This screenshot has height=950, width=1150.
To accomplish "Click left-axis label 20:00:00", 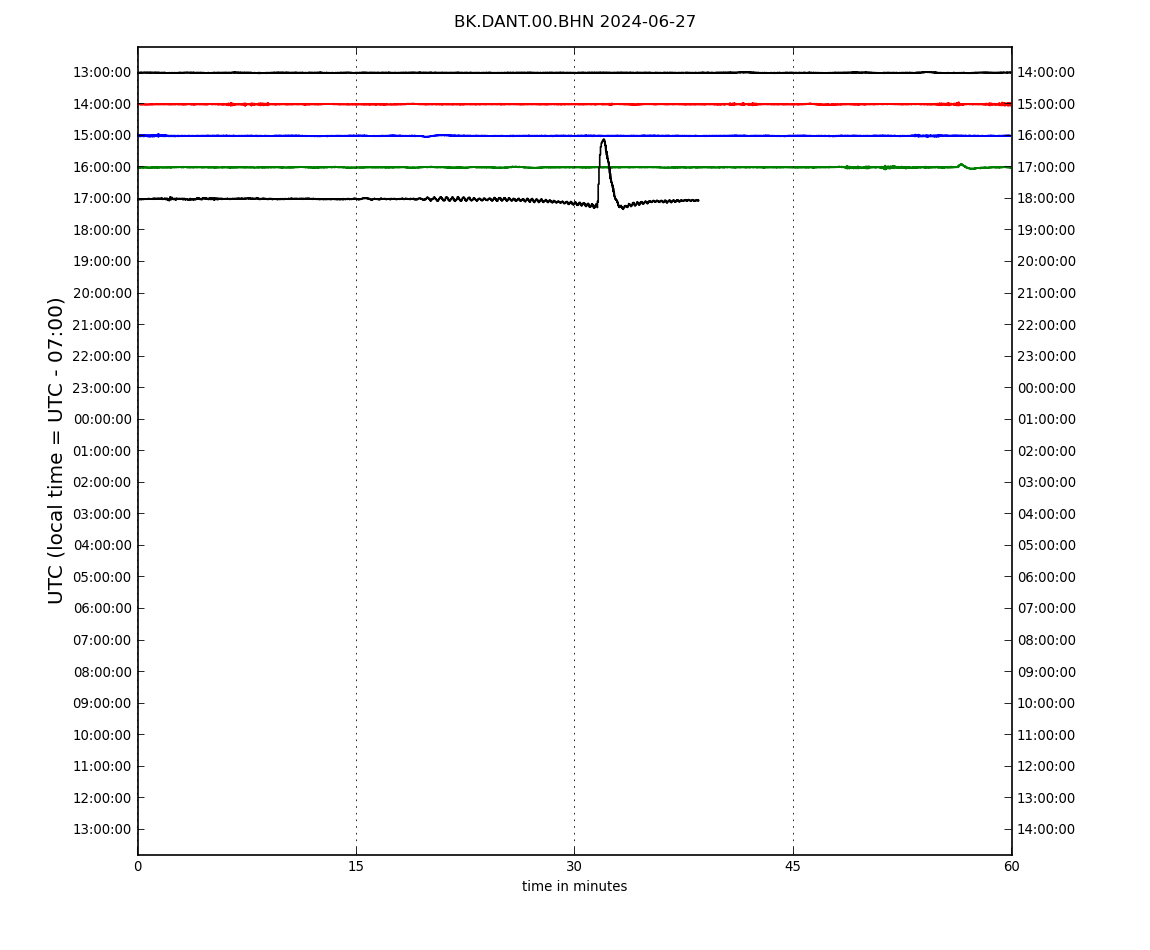I will 102,293.
